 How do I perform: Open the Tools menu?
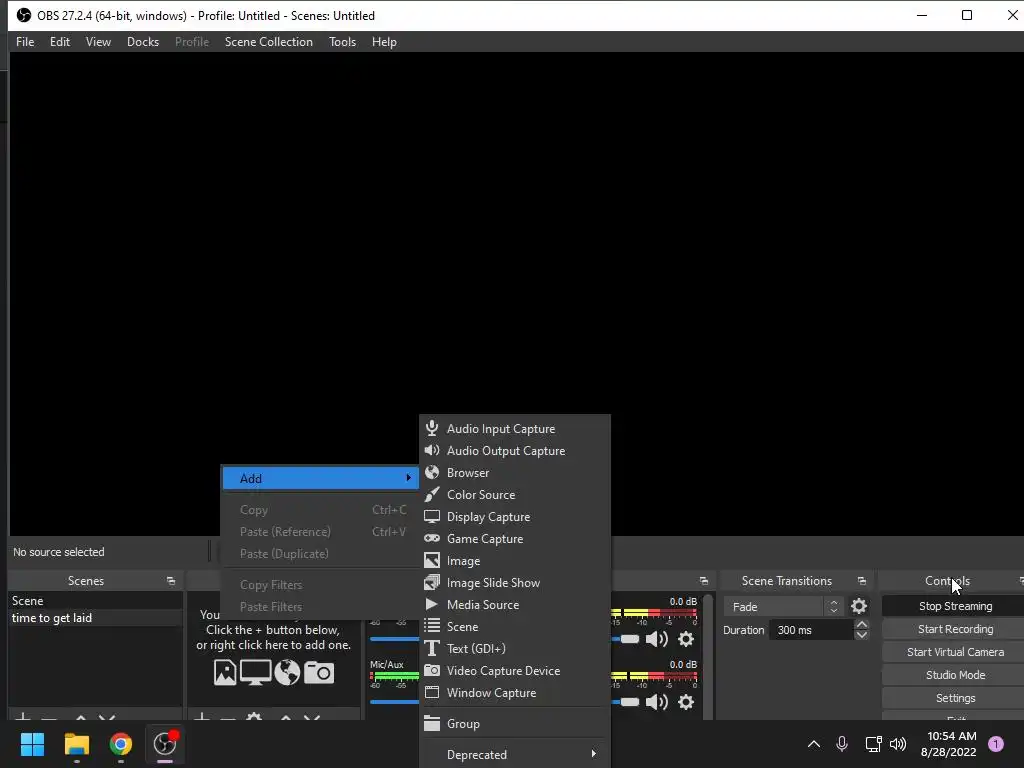coord(342,42)
